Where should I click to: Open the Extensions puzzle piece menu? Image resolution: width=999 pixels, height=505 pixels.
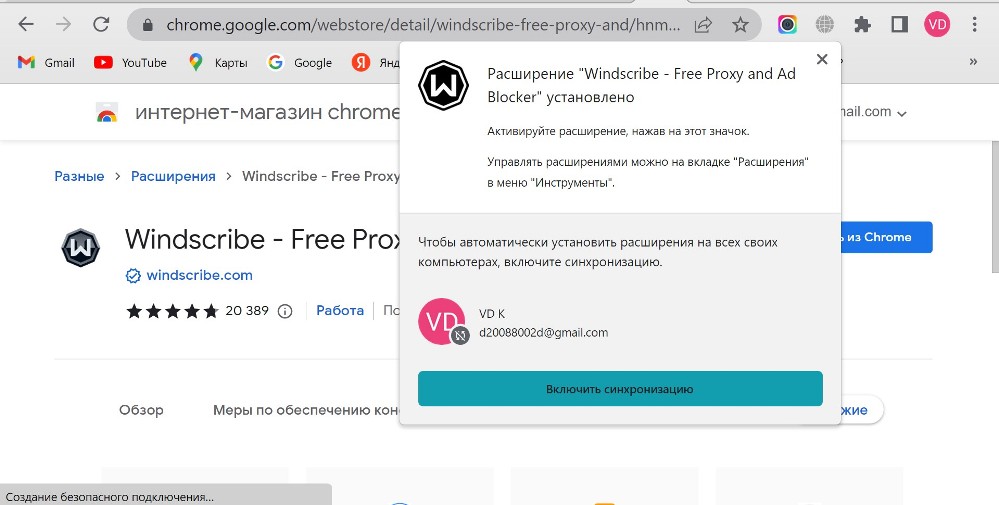click(x=862, y=25)
